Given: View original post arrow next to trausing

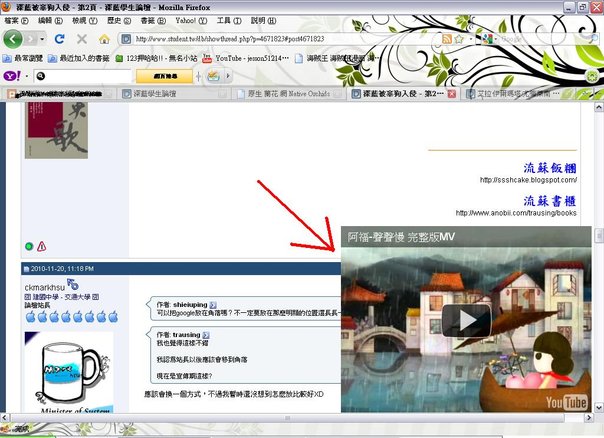Looking at the screenshot, I should tap(206, 335).
